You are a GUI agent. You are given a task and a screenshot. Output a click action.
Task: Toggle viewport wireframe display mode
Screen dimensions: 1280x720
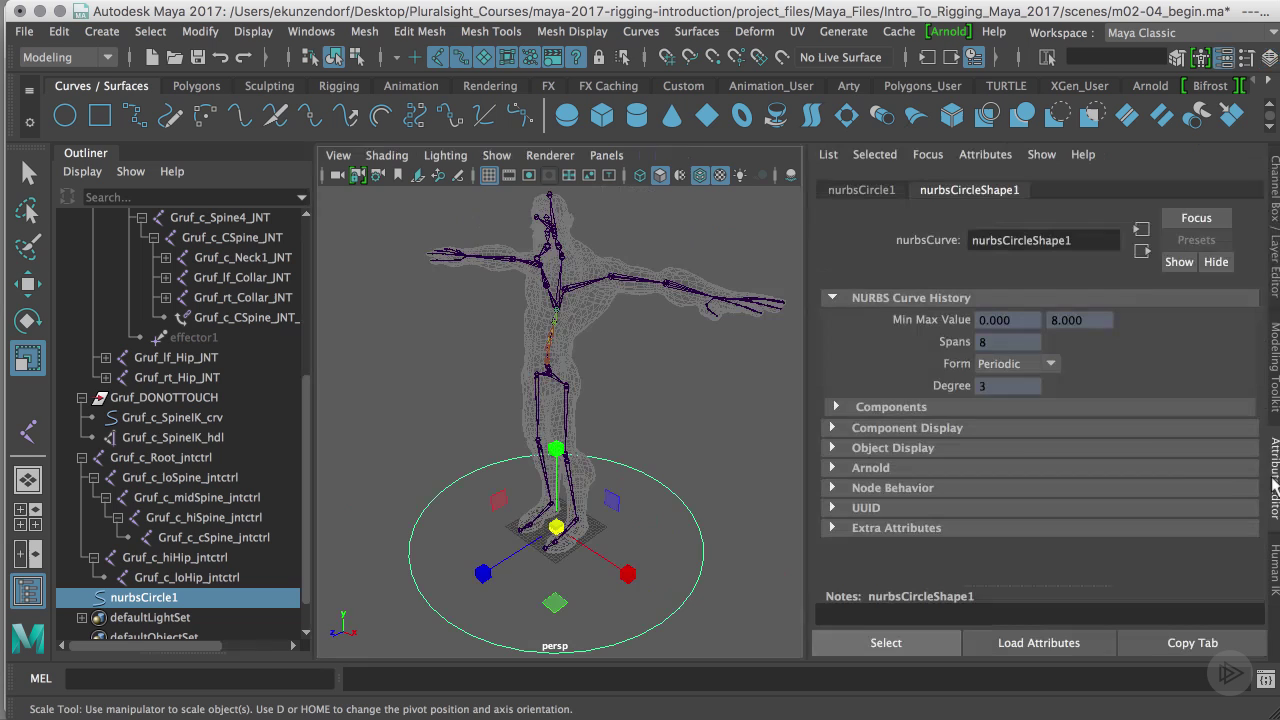(x=640, y=176)
